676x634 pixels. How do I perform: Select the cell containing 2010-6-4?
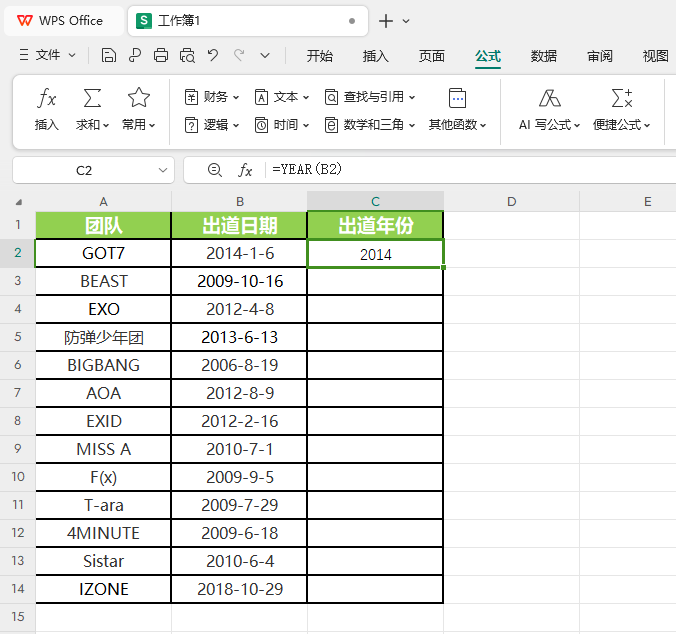point(239,561)
